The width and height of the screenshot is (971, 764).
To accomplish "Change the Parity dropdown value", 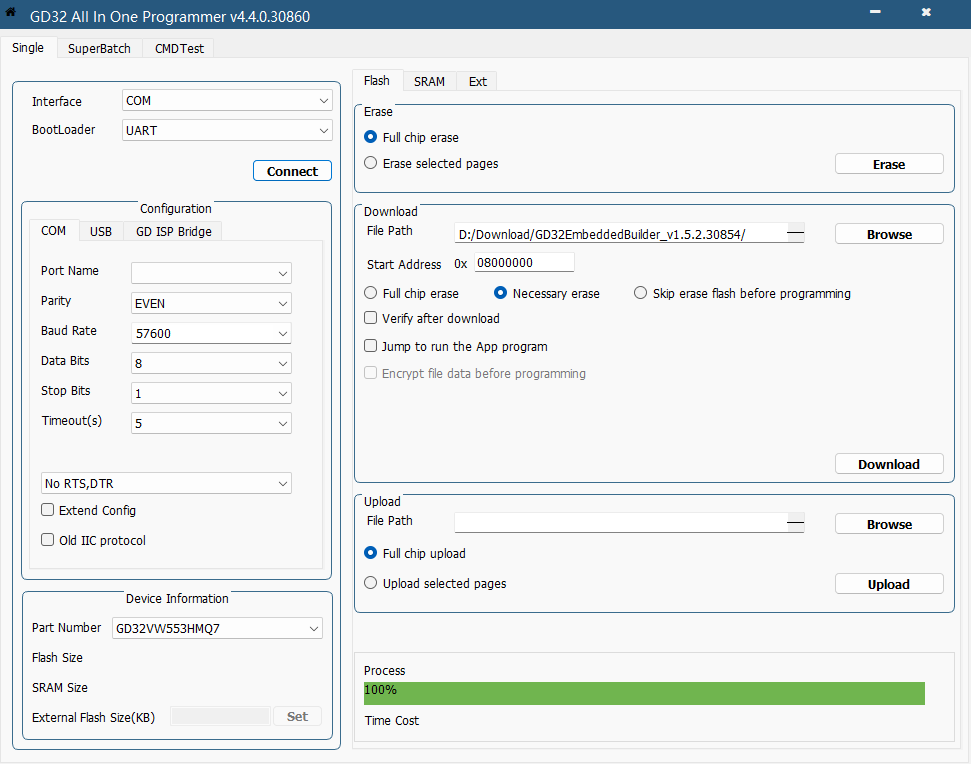I will (x=211, y=303).
